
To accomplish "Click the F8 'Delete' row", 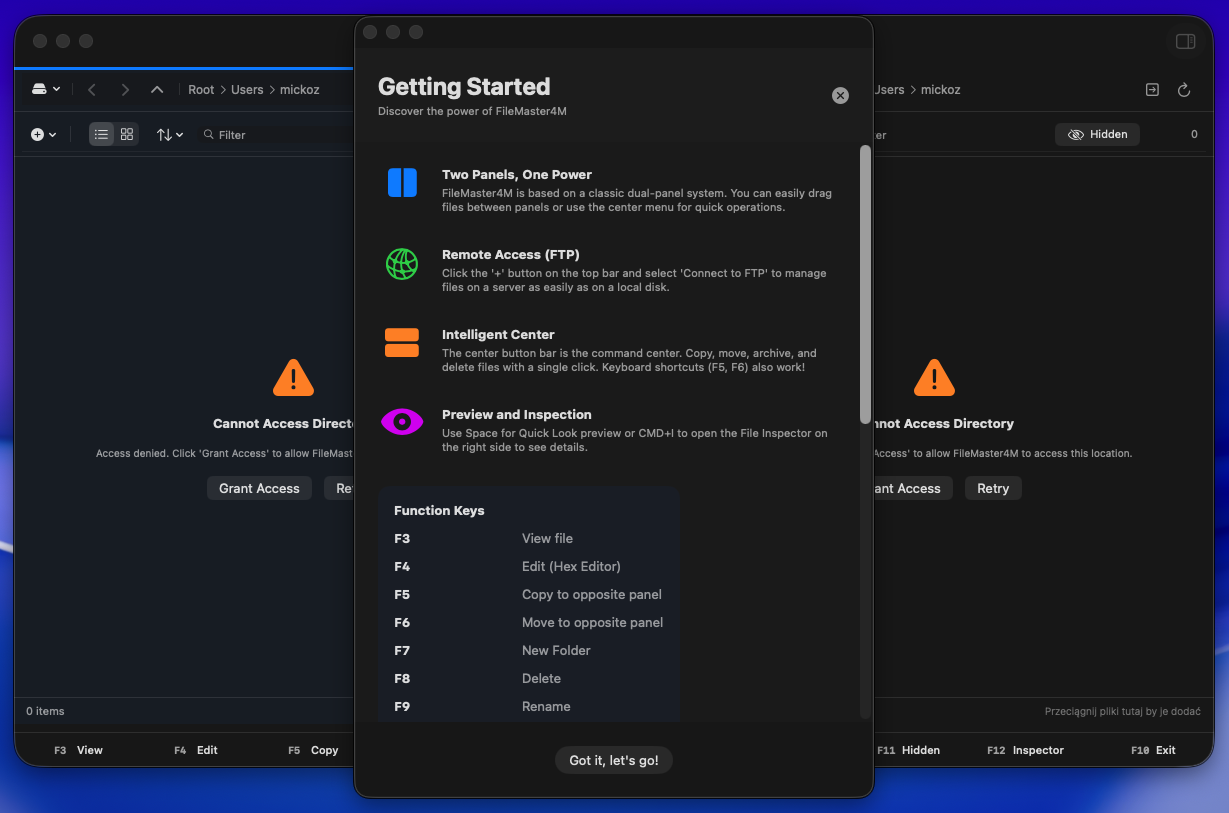I will (529, 678).
